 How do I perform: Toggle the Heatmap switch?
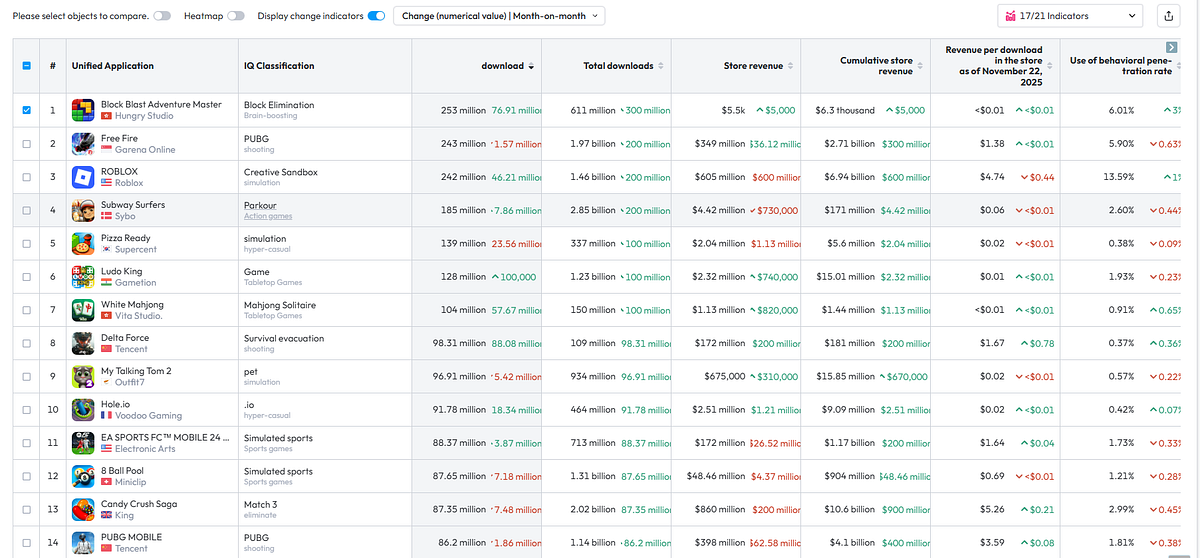tap(236, 16)
